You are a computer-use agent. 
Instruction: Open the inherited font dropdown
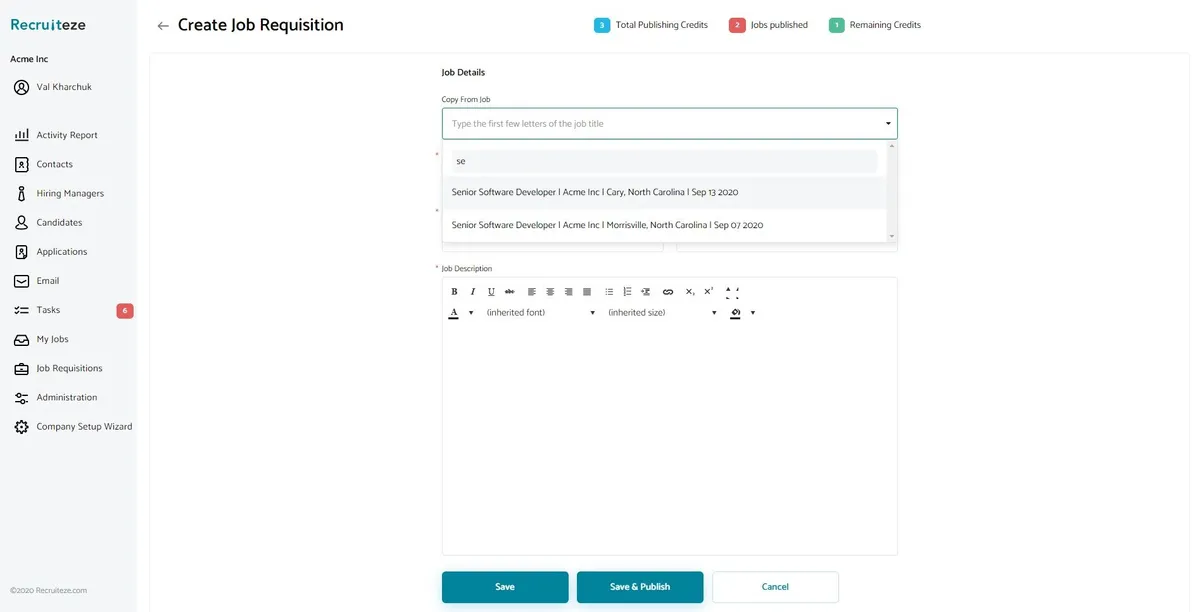click(x=541, y=313)
